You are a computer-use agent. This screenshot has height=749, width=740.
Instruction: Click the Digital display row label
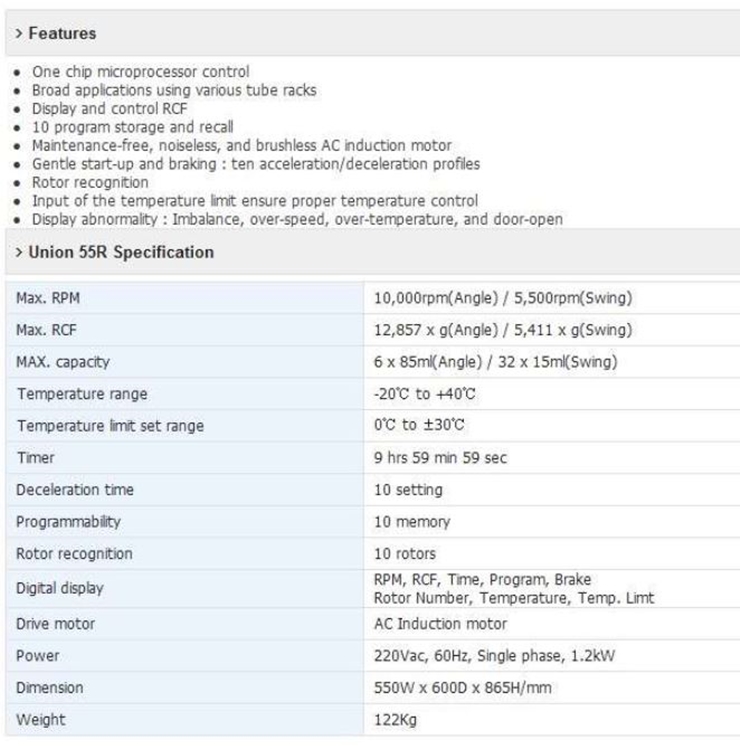tap(60, 588)
